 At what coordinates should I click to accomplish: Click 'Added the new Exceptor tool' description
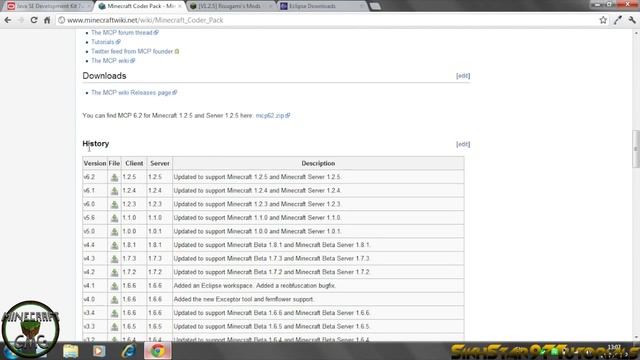pyautogui.click(x=244, y=300)
